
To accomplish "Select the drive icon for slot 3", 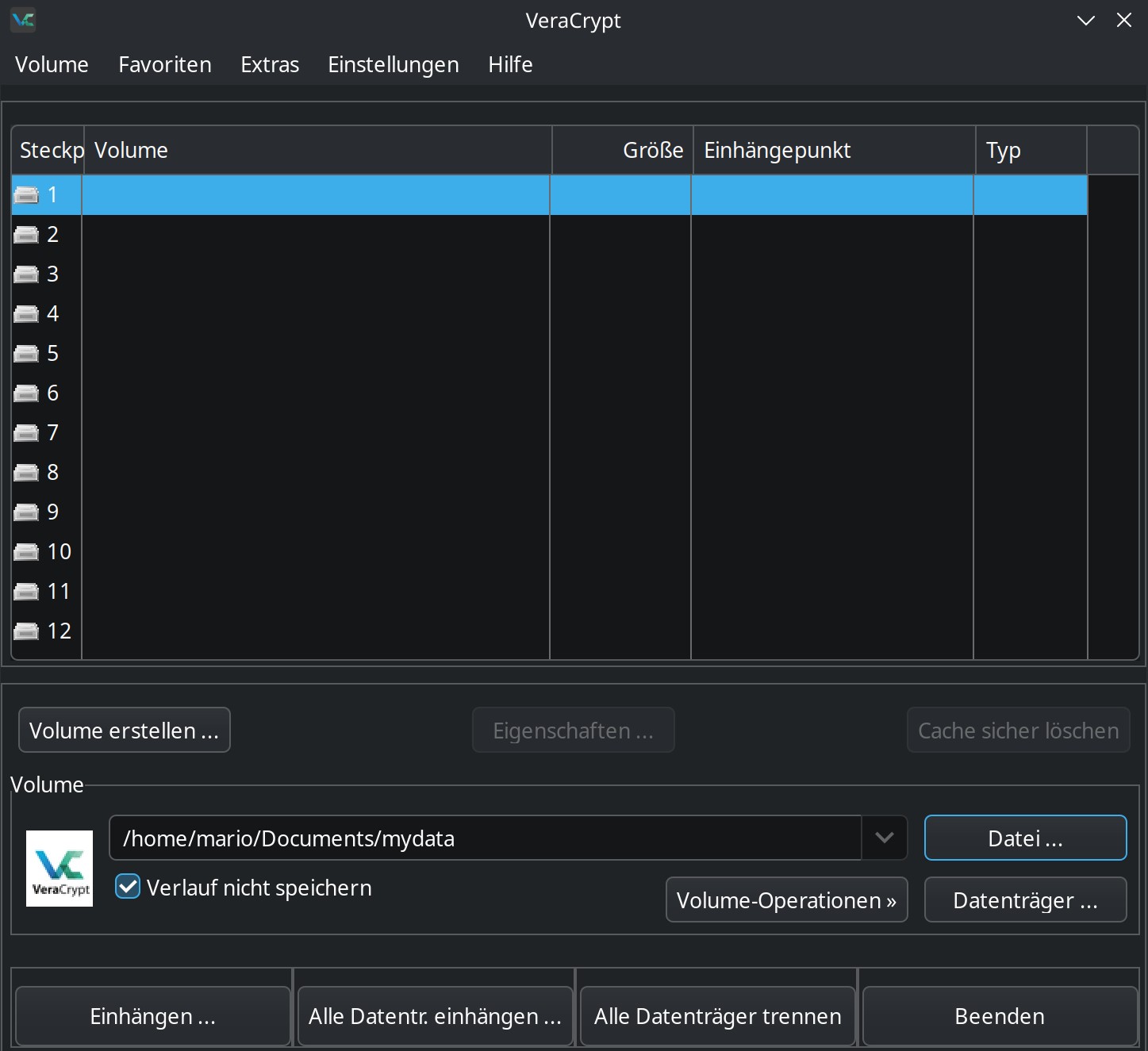I will [26, 274].
